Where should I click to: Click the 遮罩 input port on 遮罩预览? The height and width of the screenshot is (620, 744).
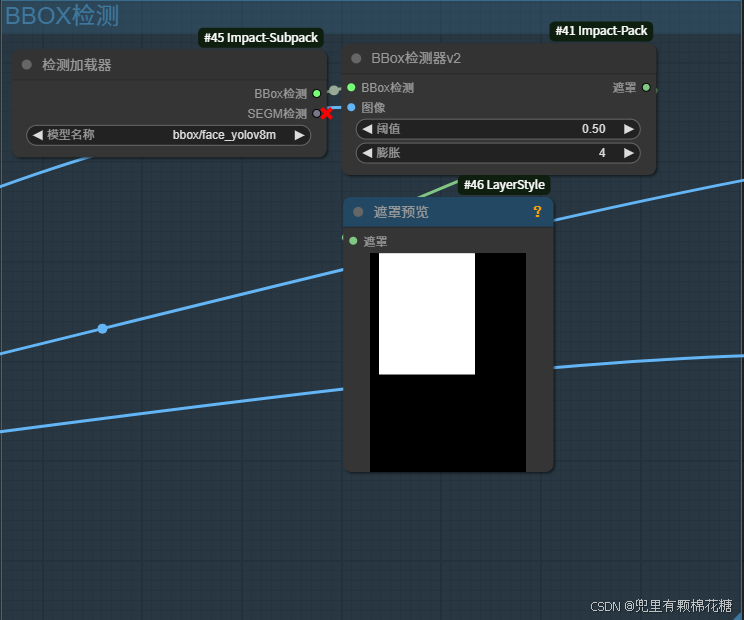[353, 241]
